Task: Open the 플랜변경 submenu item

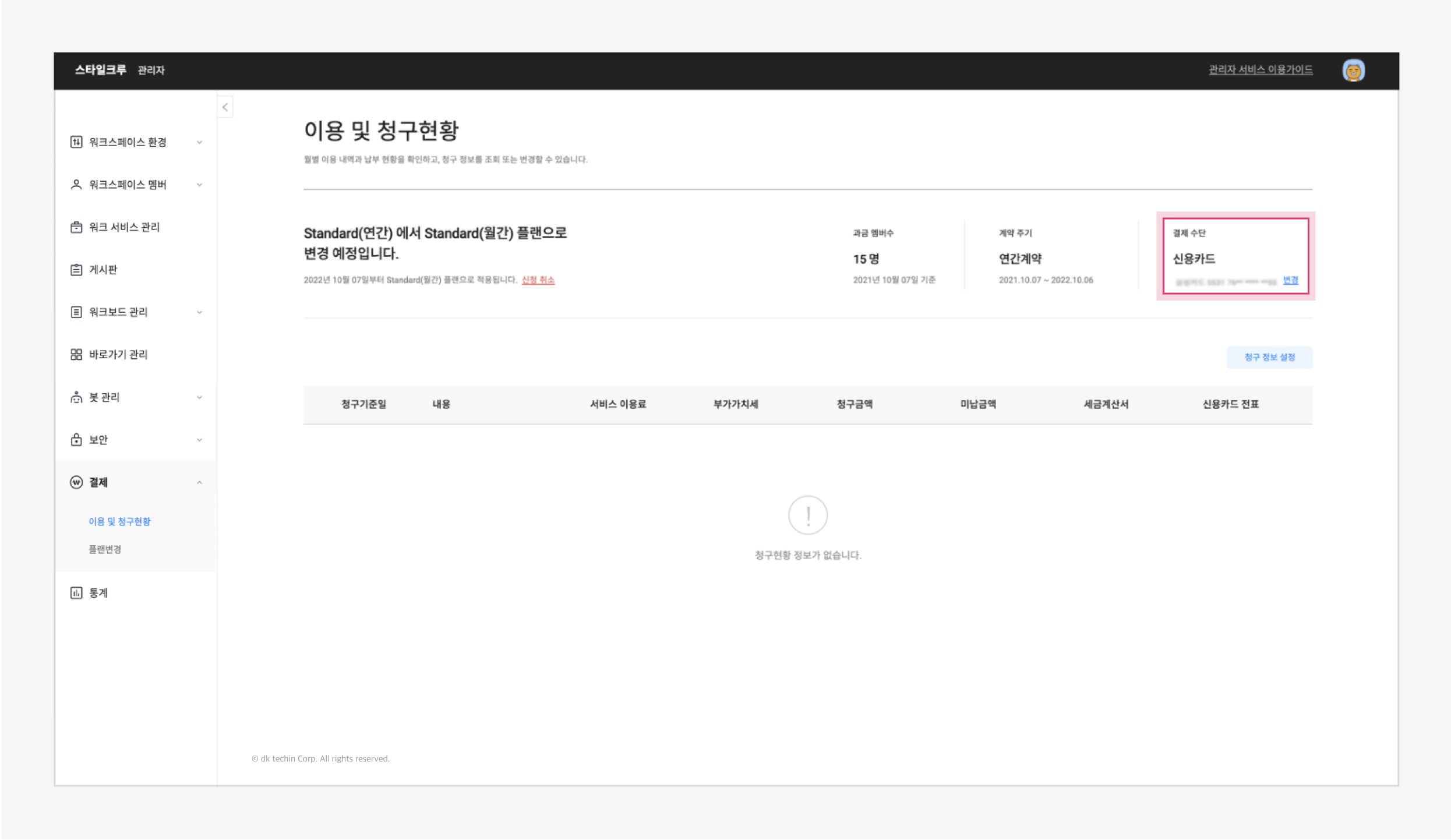Action: [x=105, y=549]
